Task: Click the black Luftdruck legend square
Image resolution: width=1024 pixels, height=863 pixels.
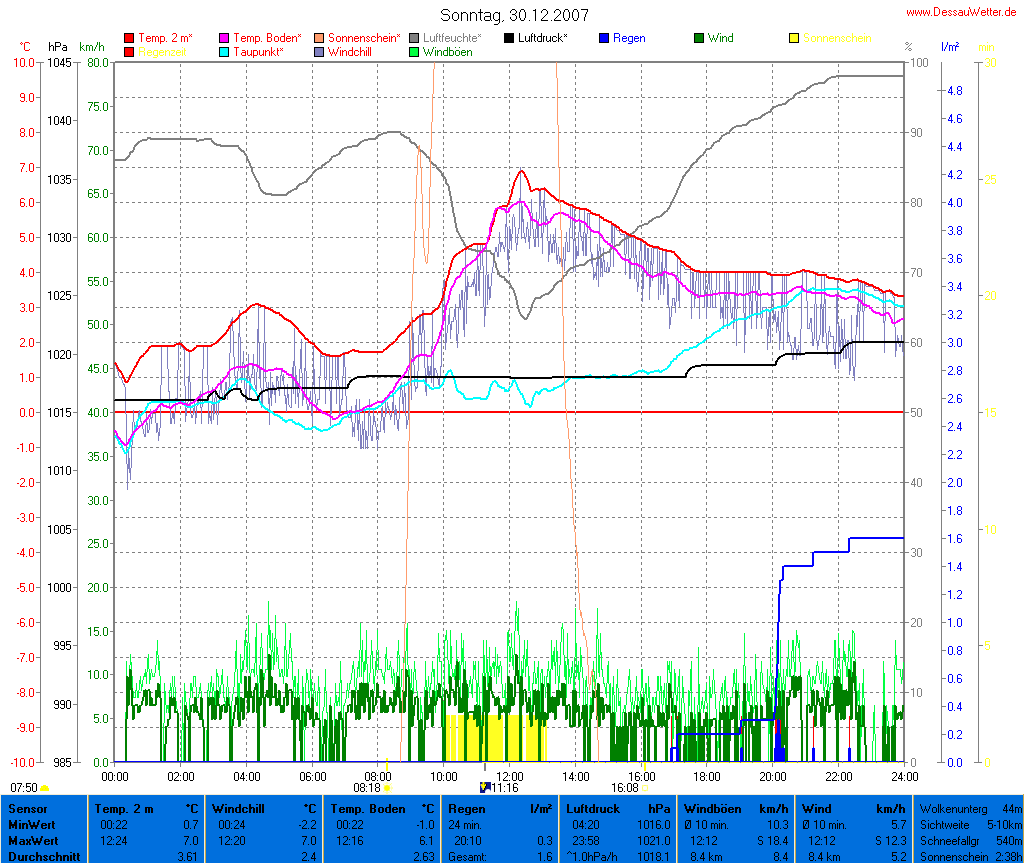Action: pos(509,39)
